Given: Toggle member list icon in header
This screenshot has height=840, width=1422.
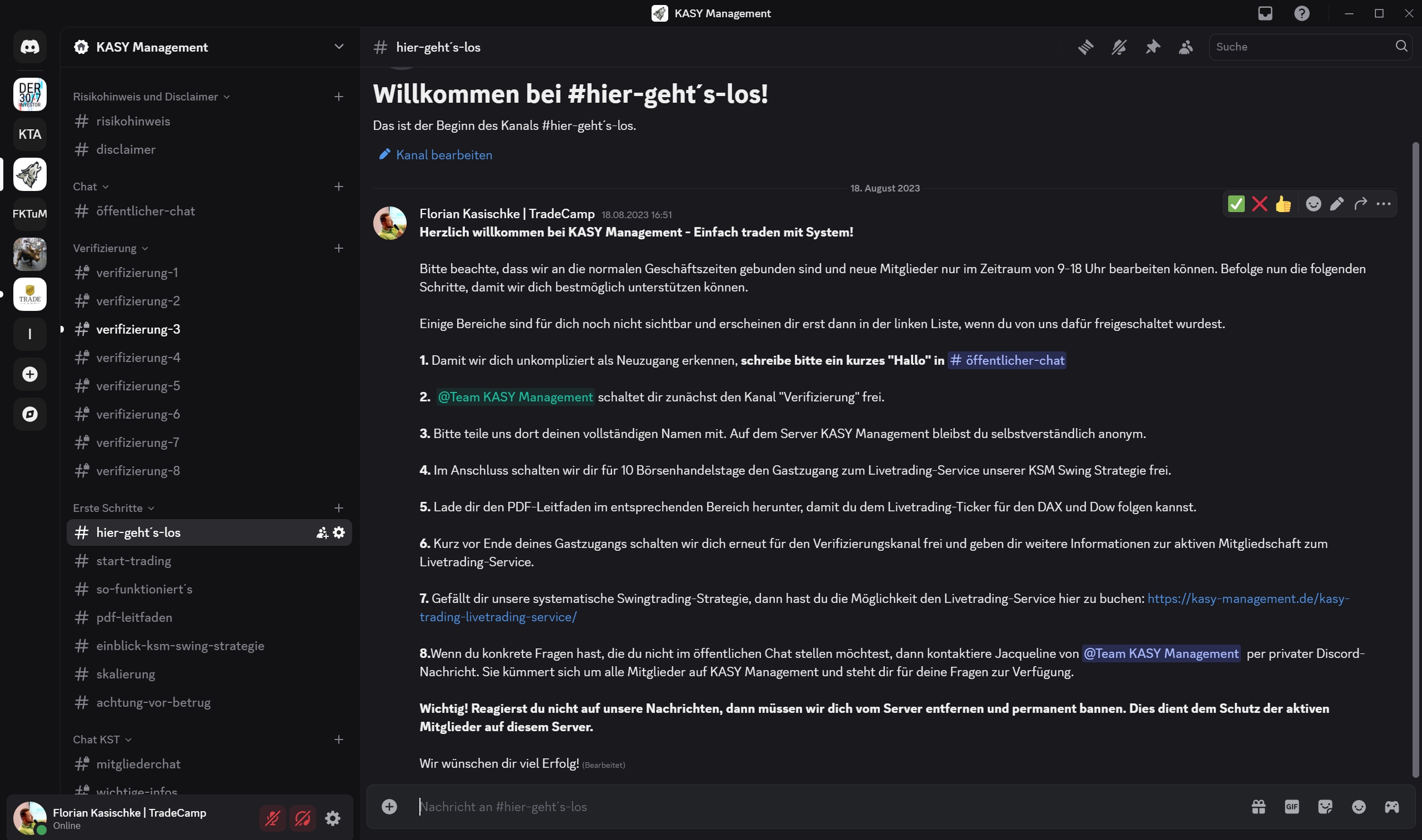Looking at the screenshot, I should click(x=1186, y=47).
